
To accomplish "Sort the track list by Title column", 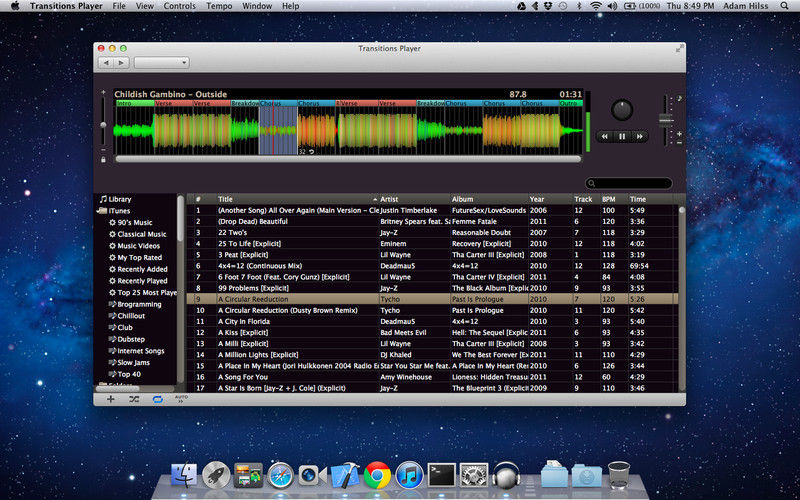I will [x=297, y=199].
